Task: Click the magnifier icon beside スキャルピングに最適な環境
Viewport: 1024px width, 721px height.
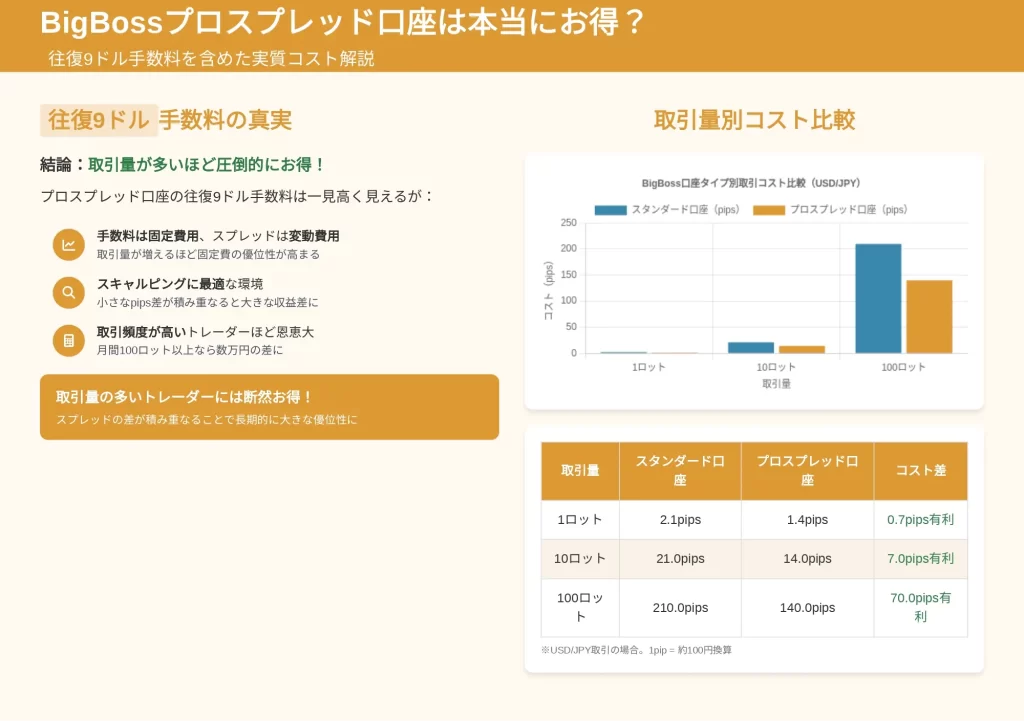Action: pos(69,293)
